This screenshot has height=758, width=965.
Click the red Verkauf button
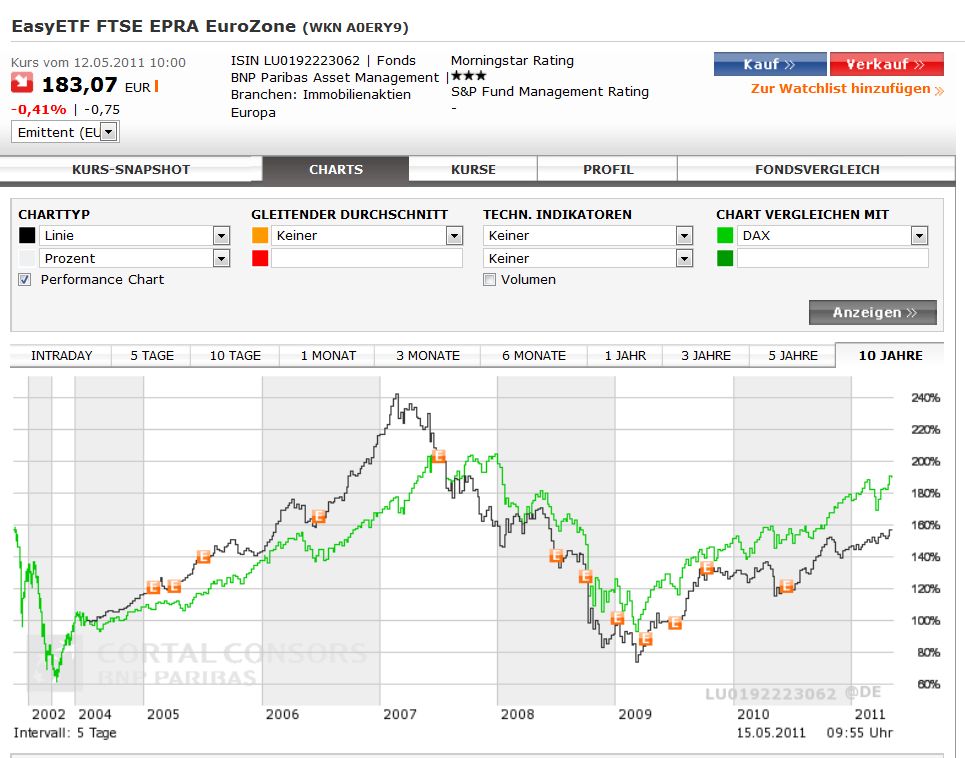pos(886,64)
